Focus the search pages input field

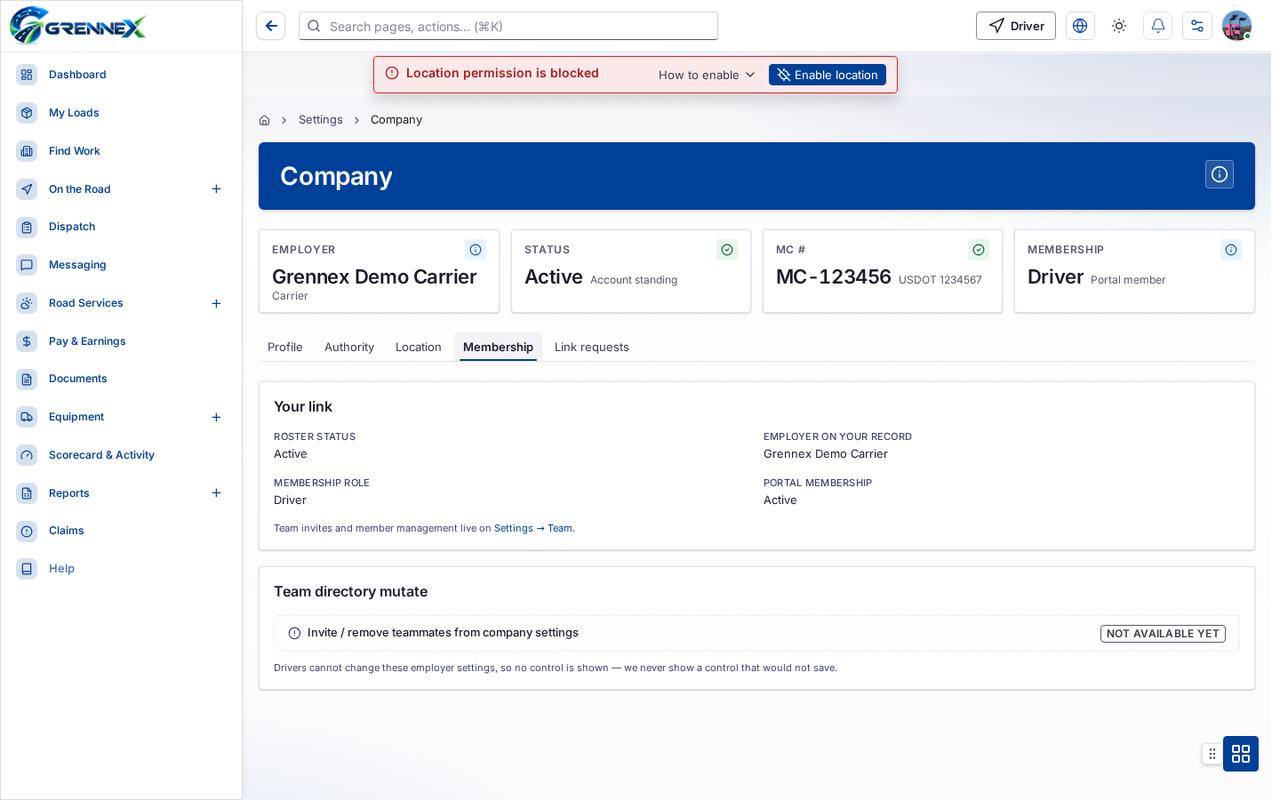click(508, 26)
